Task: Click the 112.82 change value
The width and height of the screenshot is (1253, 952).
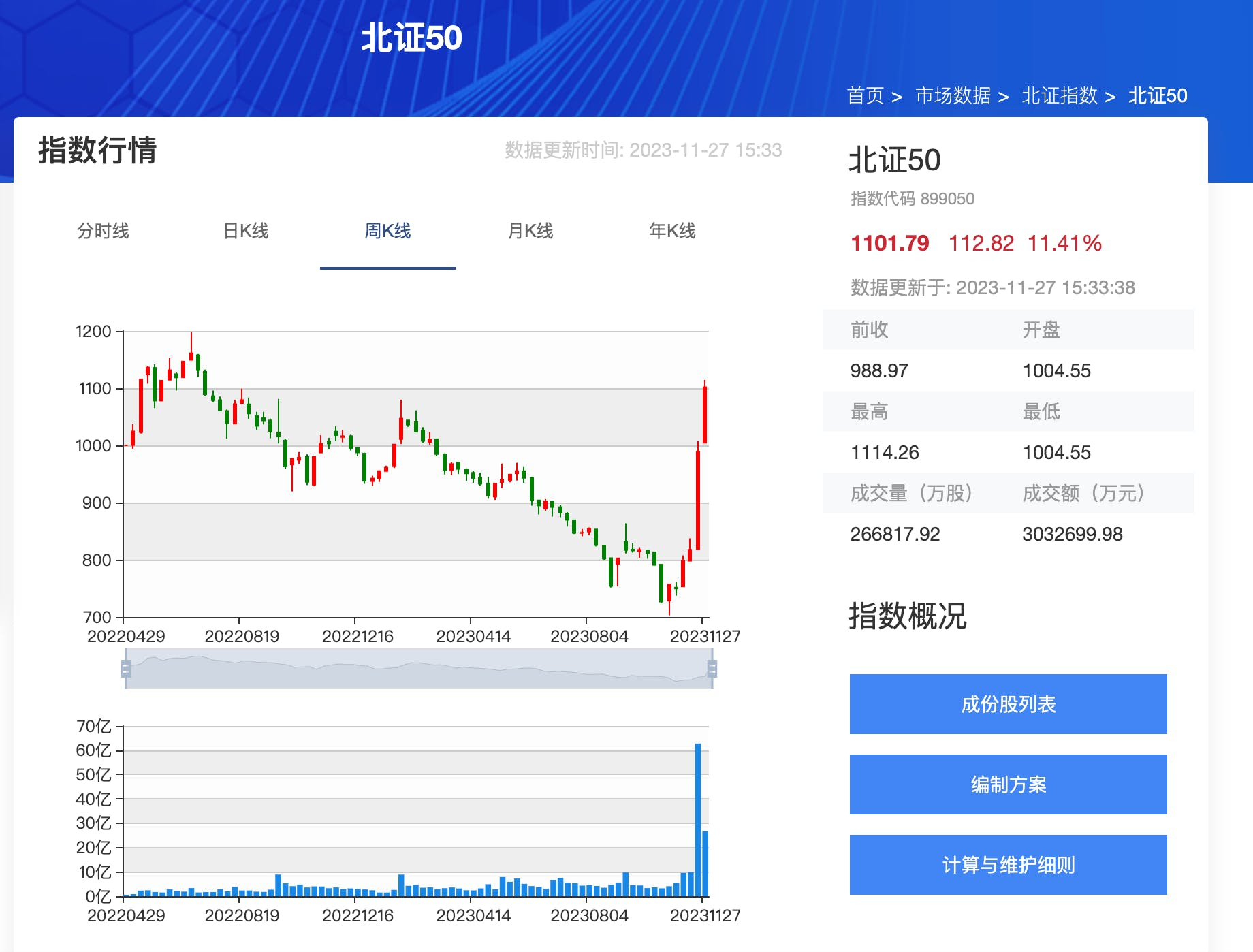Action: click(981, 243)
